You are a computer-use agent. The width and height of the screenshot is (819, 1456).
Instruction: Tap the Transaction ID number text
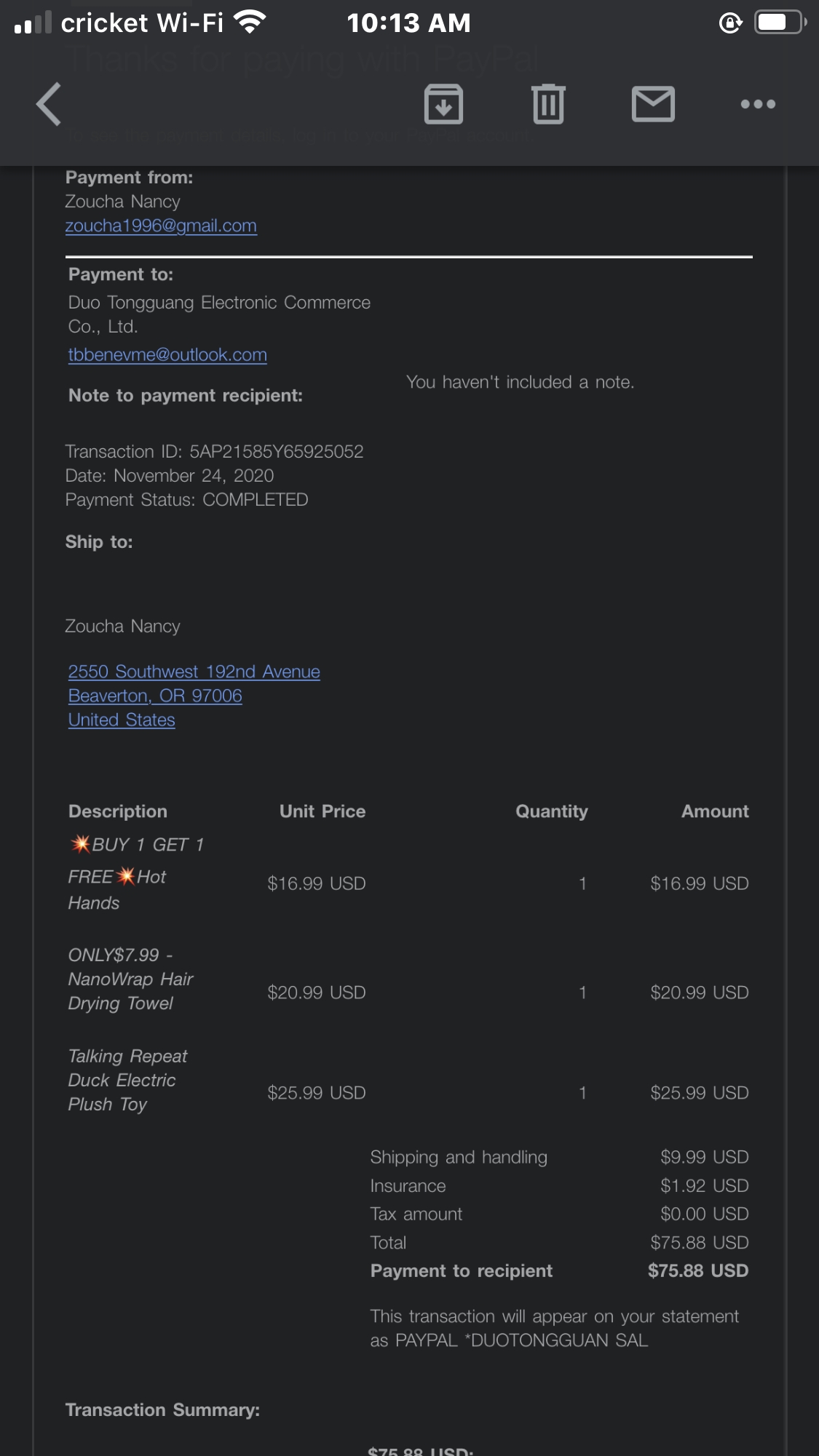point(276,452)
